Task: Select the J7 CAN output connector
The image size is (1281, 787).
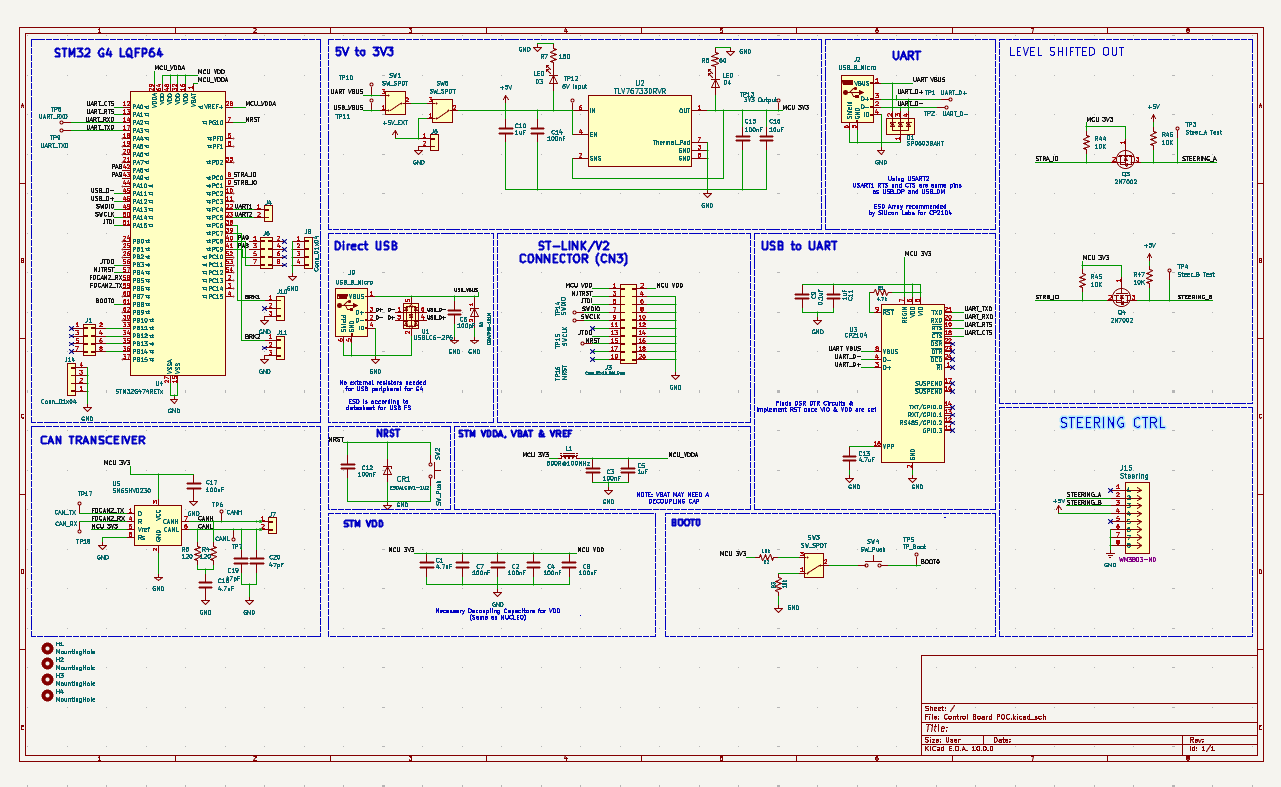Action: (271, 523)
